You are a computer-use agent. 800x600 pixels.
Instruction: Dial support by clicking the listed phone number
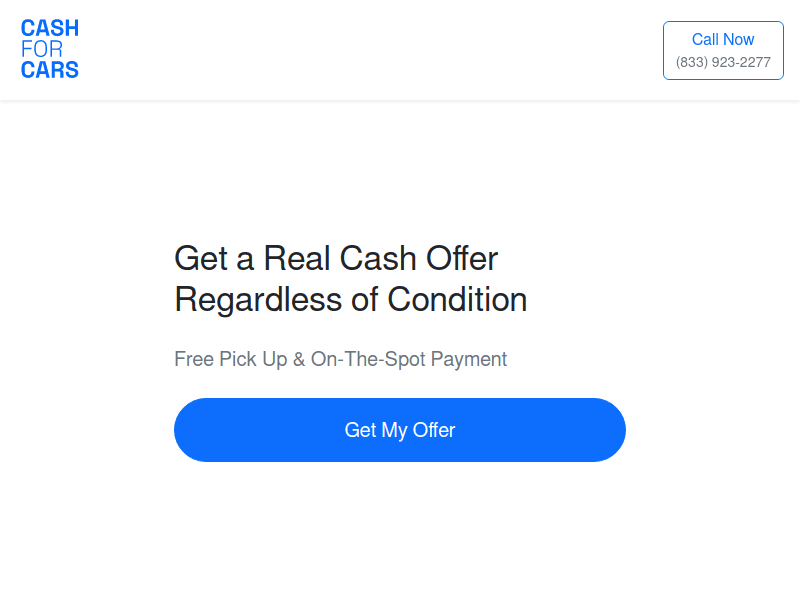(x=723, y=62)
